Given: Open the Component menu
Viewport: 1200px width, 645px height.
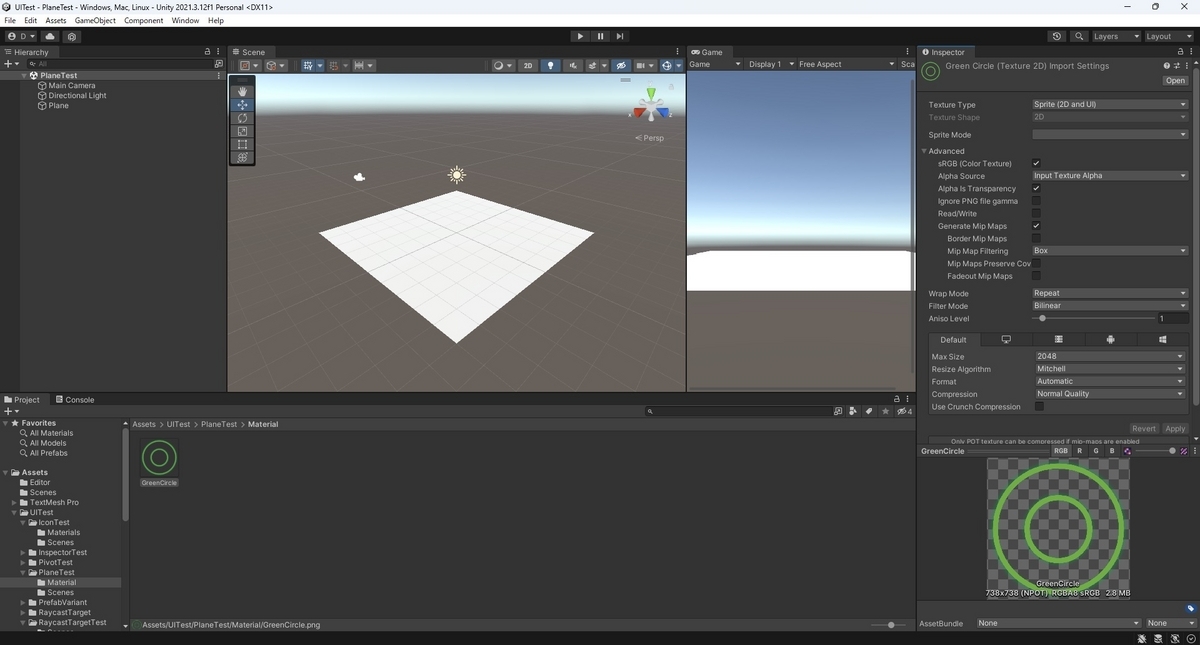Looking at the screenshot, I should point(143,20).
